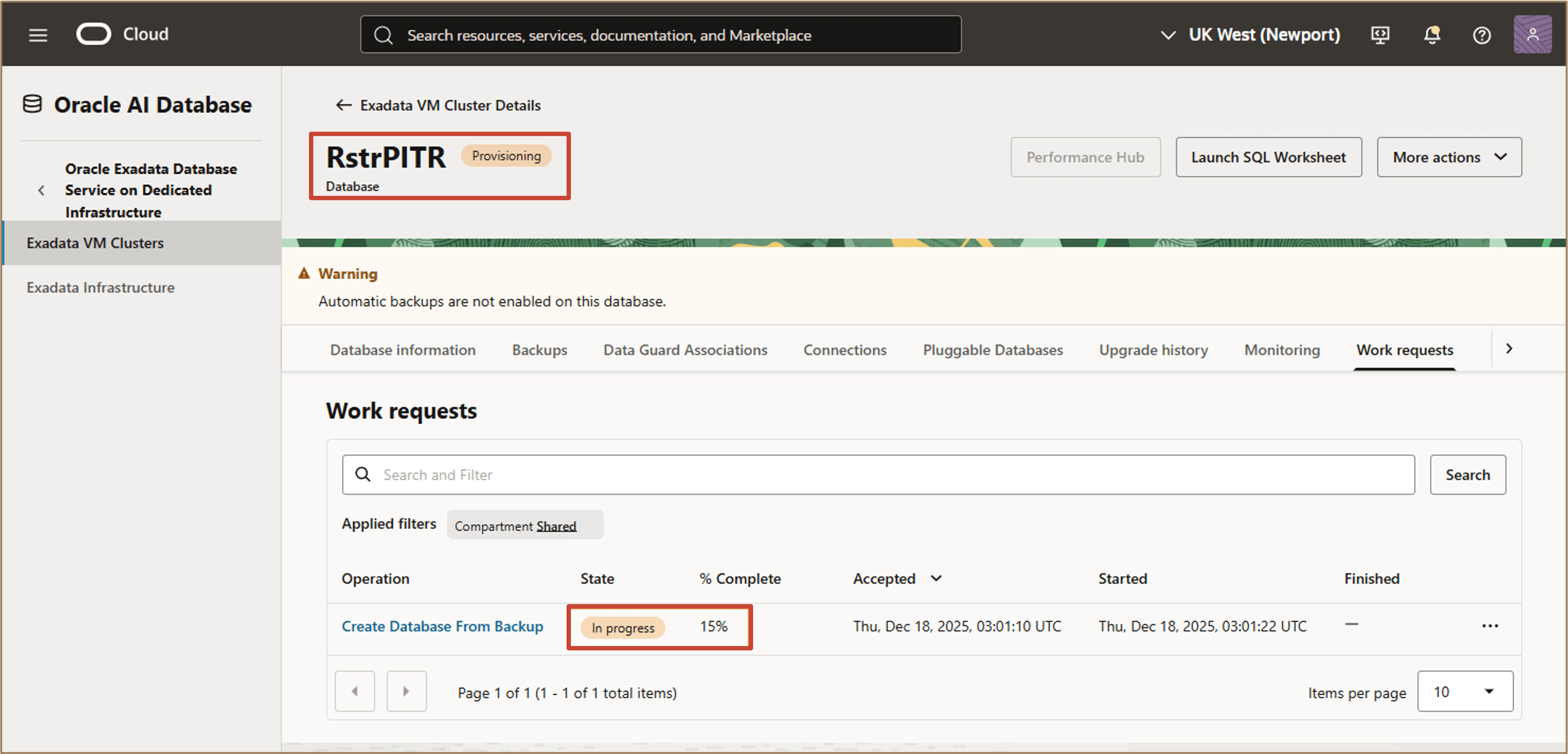Open the help question mark icon
1568x754 pixels.
click(1481, 35)
